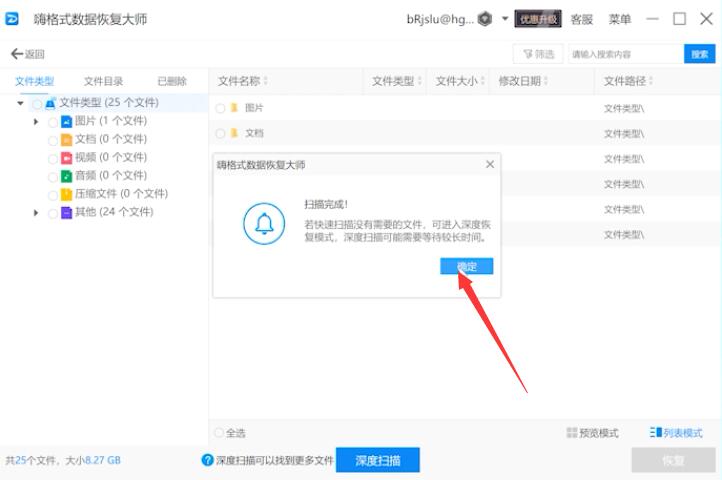The image size is (722, 480).
Task: Click the bell notification icon in dialog
Action: [x=264, y=224]
